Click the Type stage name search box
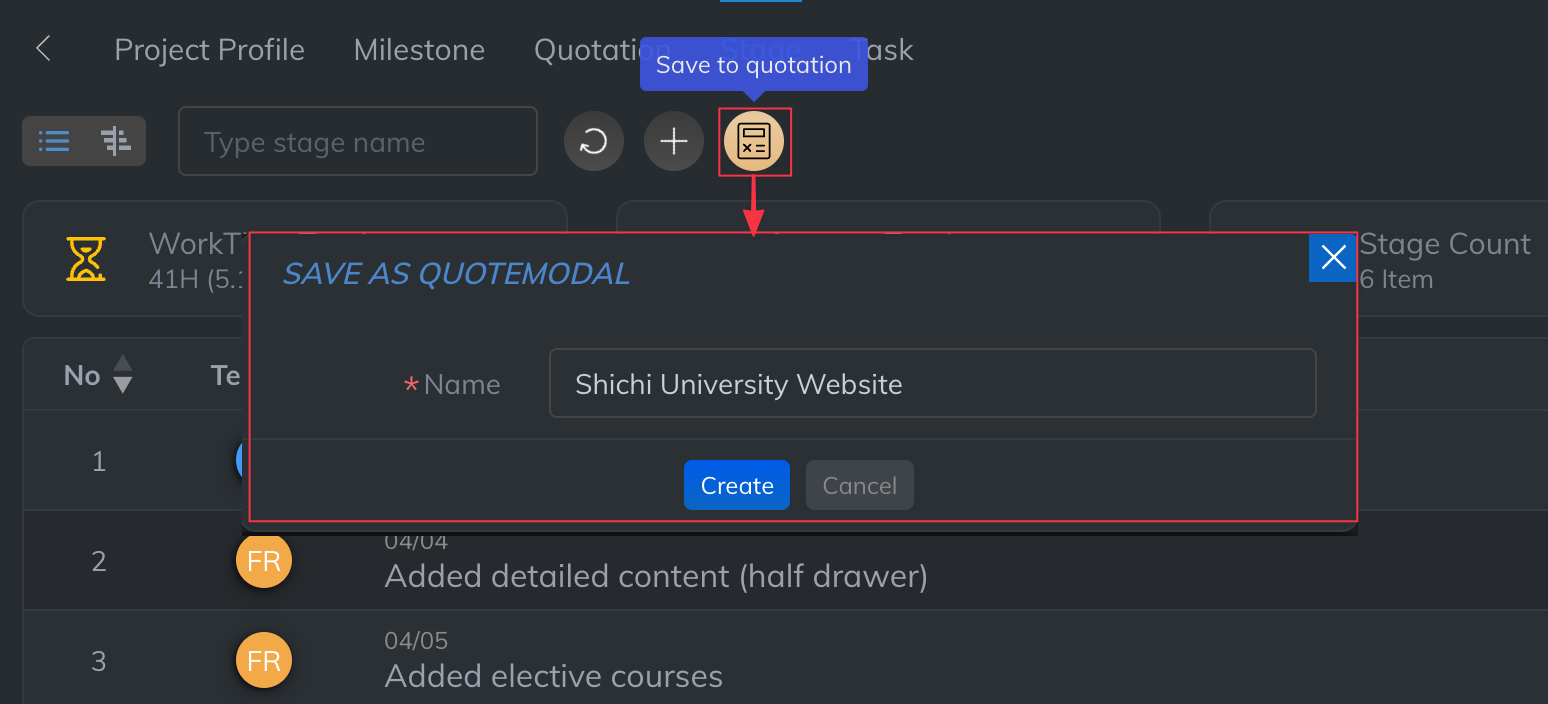1548x704 pixels. tap(357, 142)
